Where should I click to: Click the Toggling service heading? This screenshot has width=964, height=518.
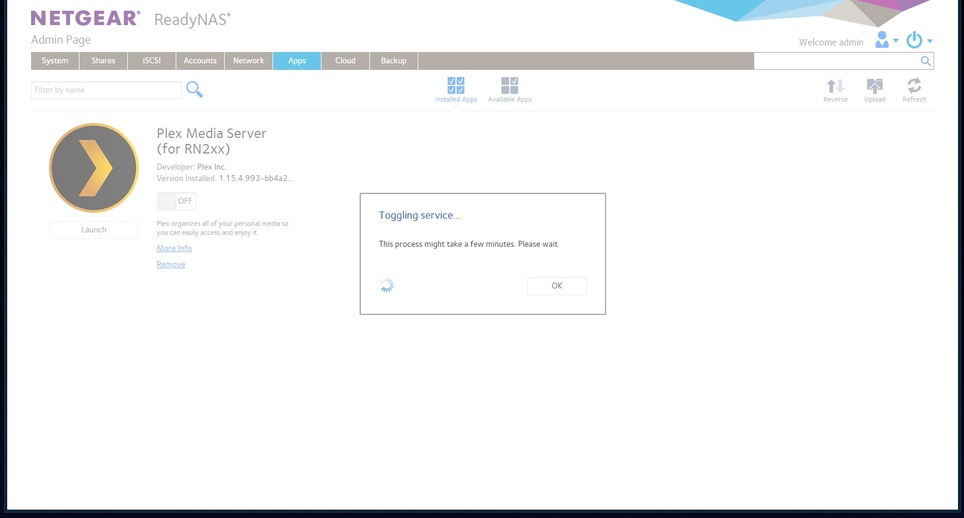tap(419, 215)
